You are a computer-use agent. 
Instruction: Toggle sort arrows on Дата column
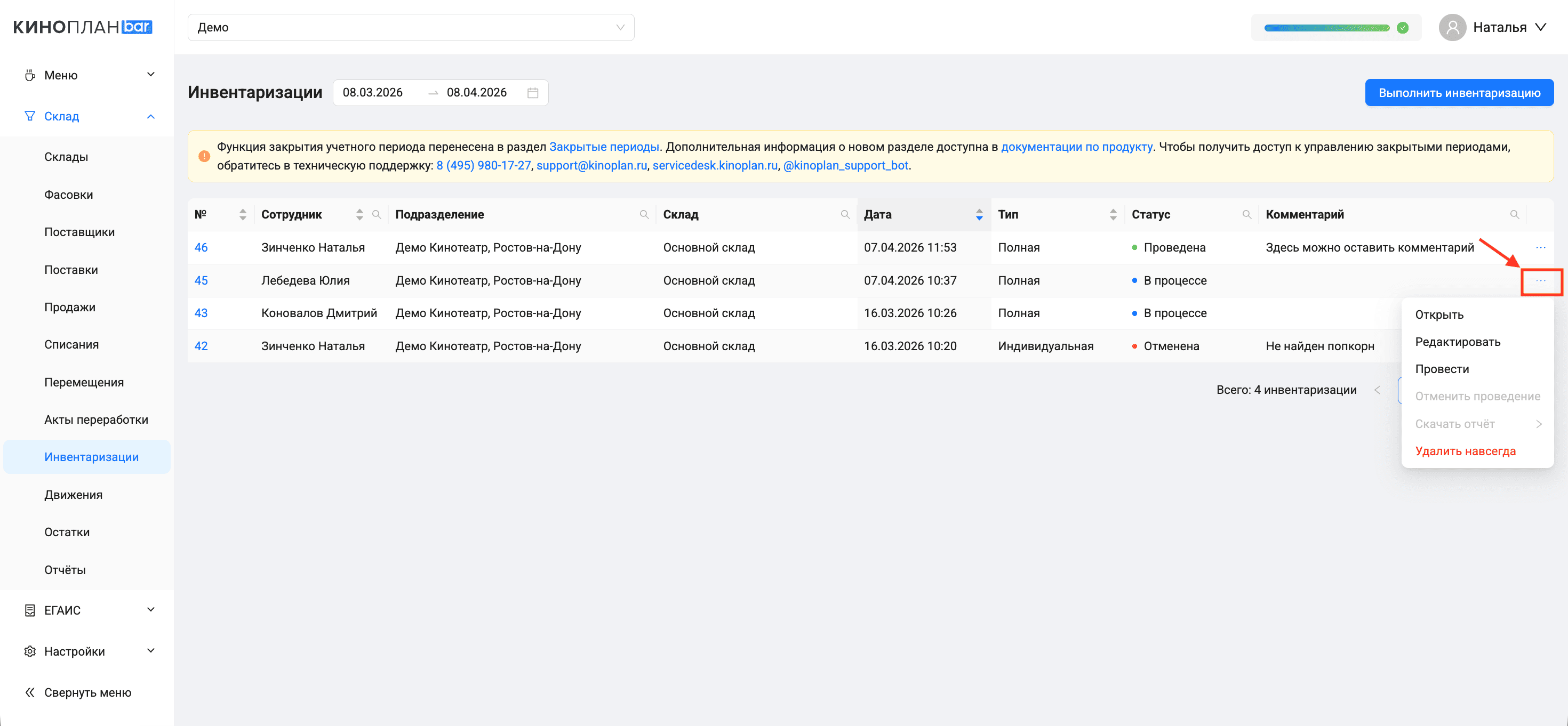[979, 214]
